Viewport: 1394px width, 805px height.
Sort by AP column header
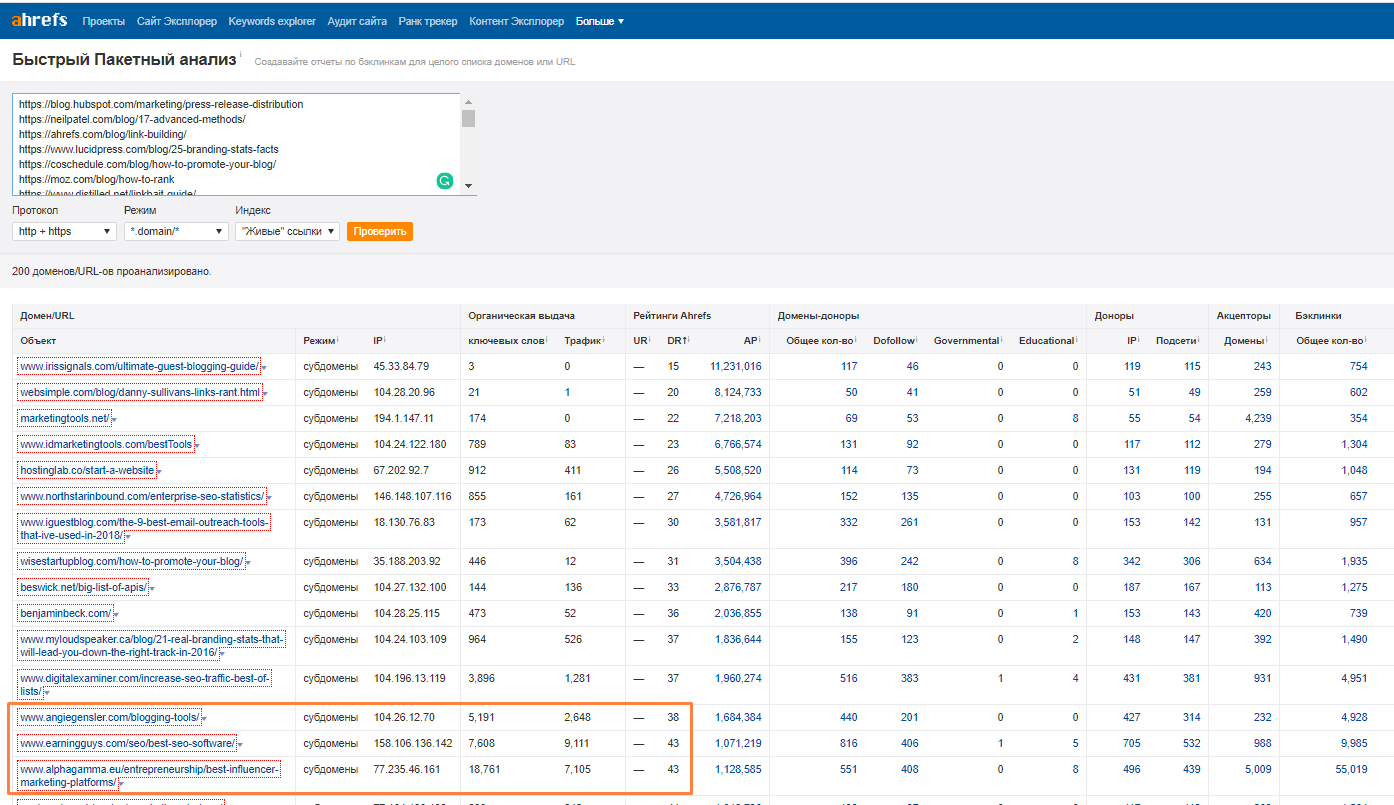(752, 341)
